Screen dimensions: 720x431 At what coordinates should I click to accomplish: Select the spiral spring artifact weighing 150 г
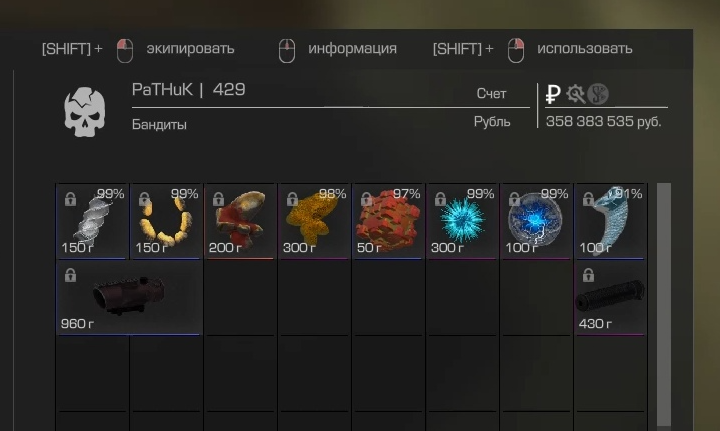[92, 221]
